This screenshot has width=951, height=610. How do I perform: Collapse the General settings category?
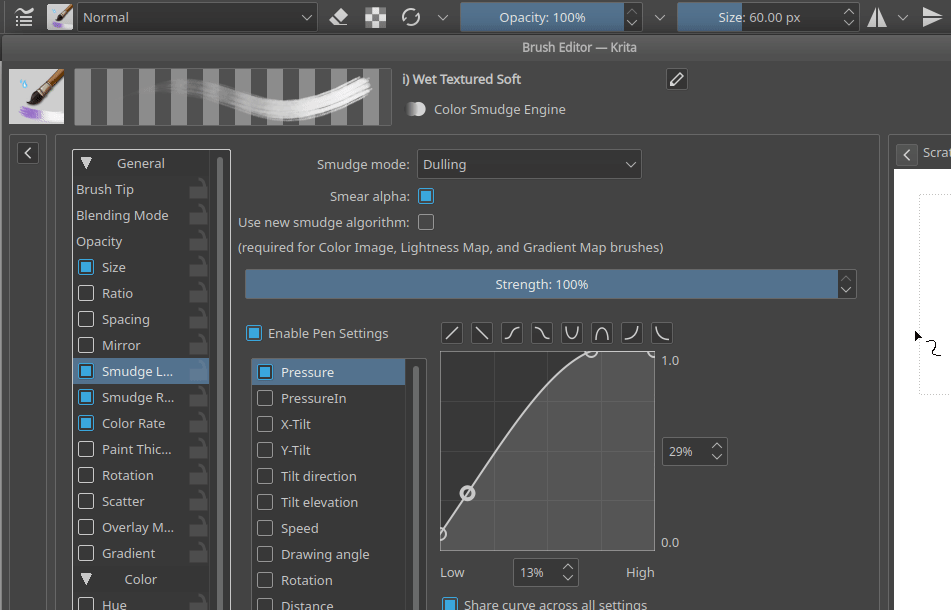pos(86,163)
